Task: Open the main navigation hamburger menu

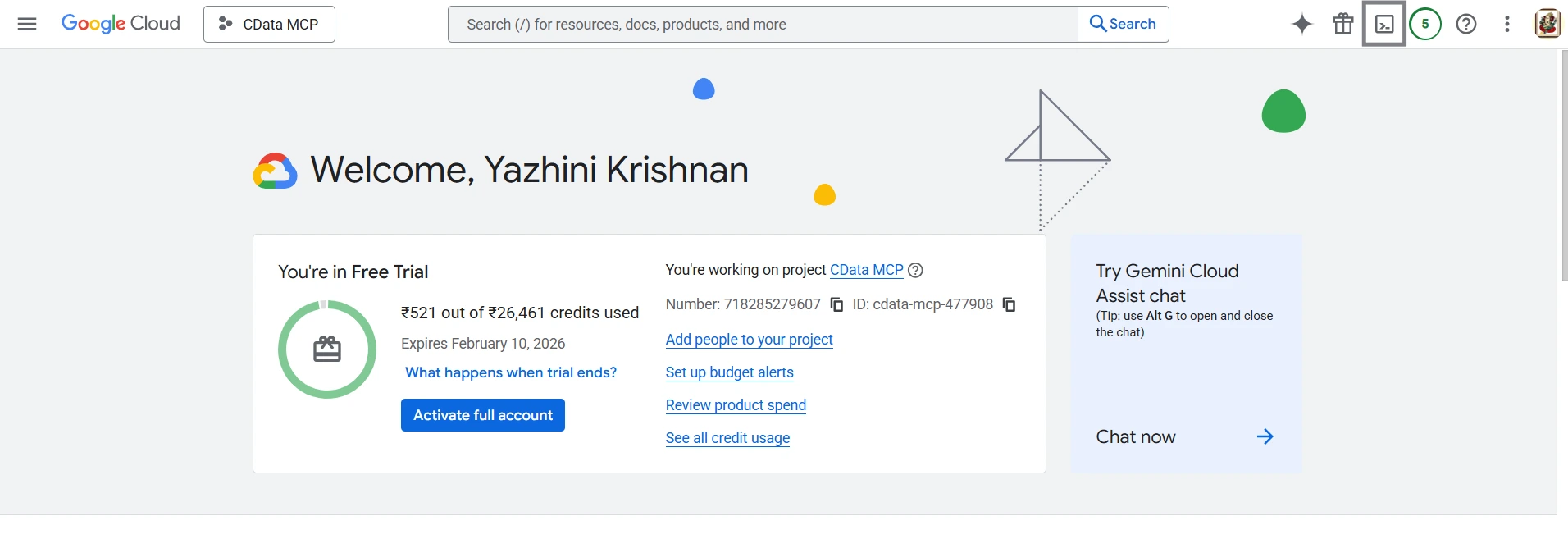Action: point(27,24)
